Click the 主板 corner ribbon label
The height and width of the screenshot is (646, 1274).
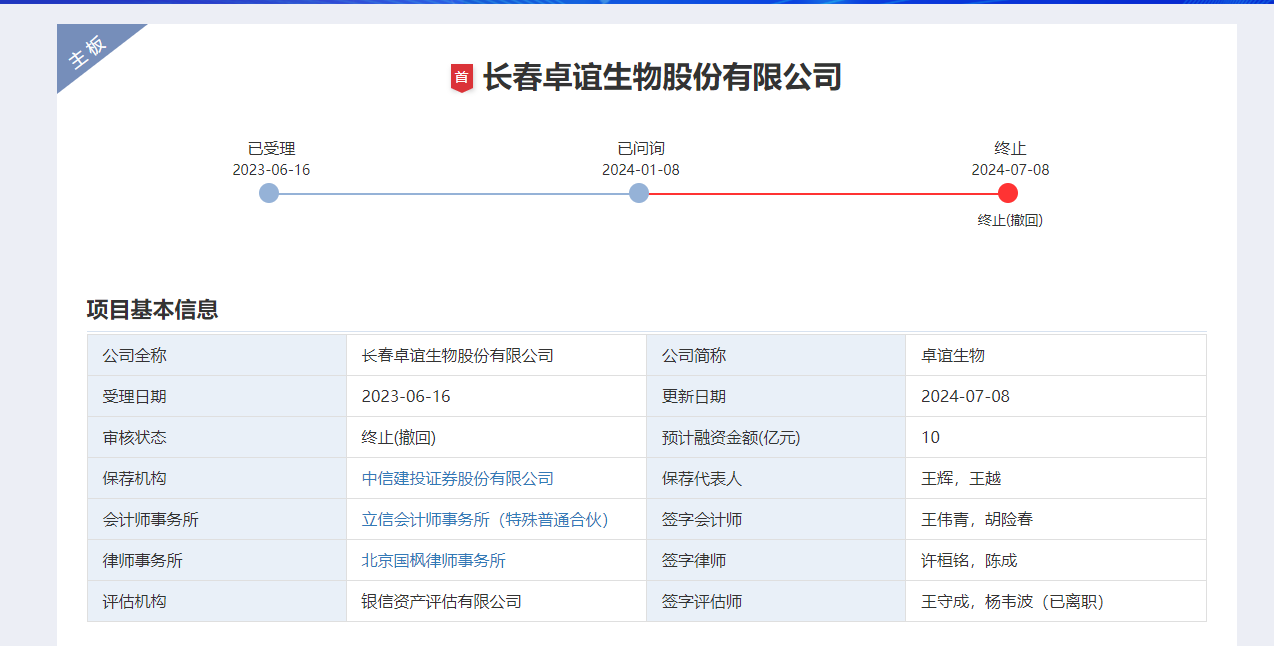[x=87, y=52]
